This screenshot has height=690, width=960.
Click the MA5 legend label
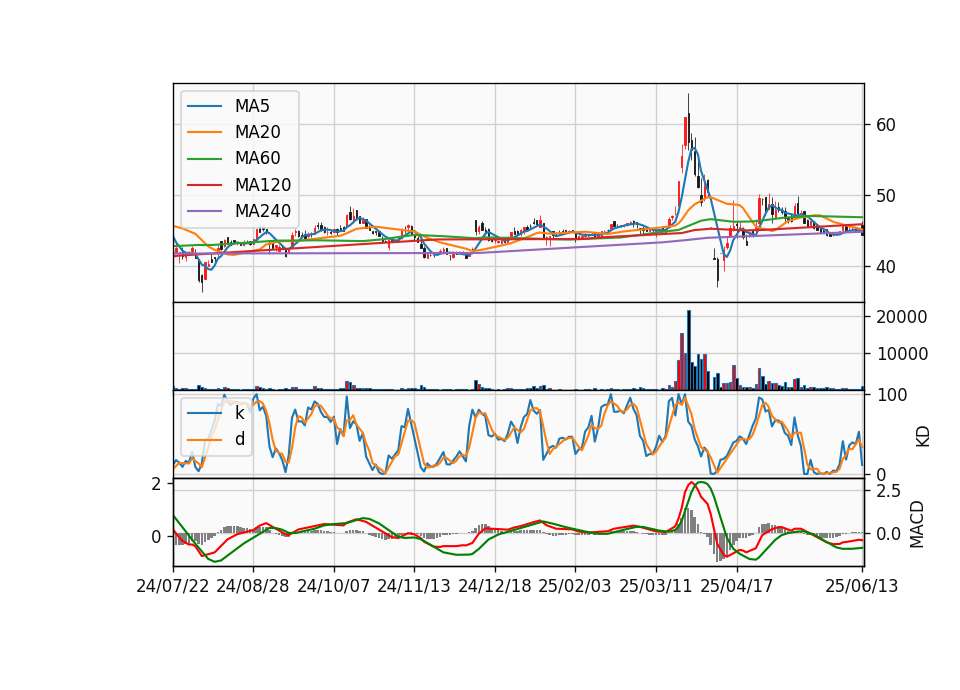tap(252, 106)
